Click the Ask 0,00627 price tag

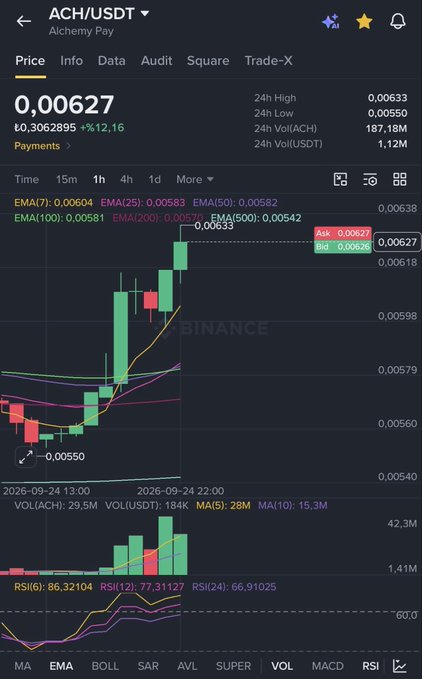(343, 233)
